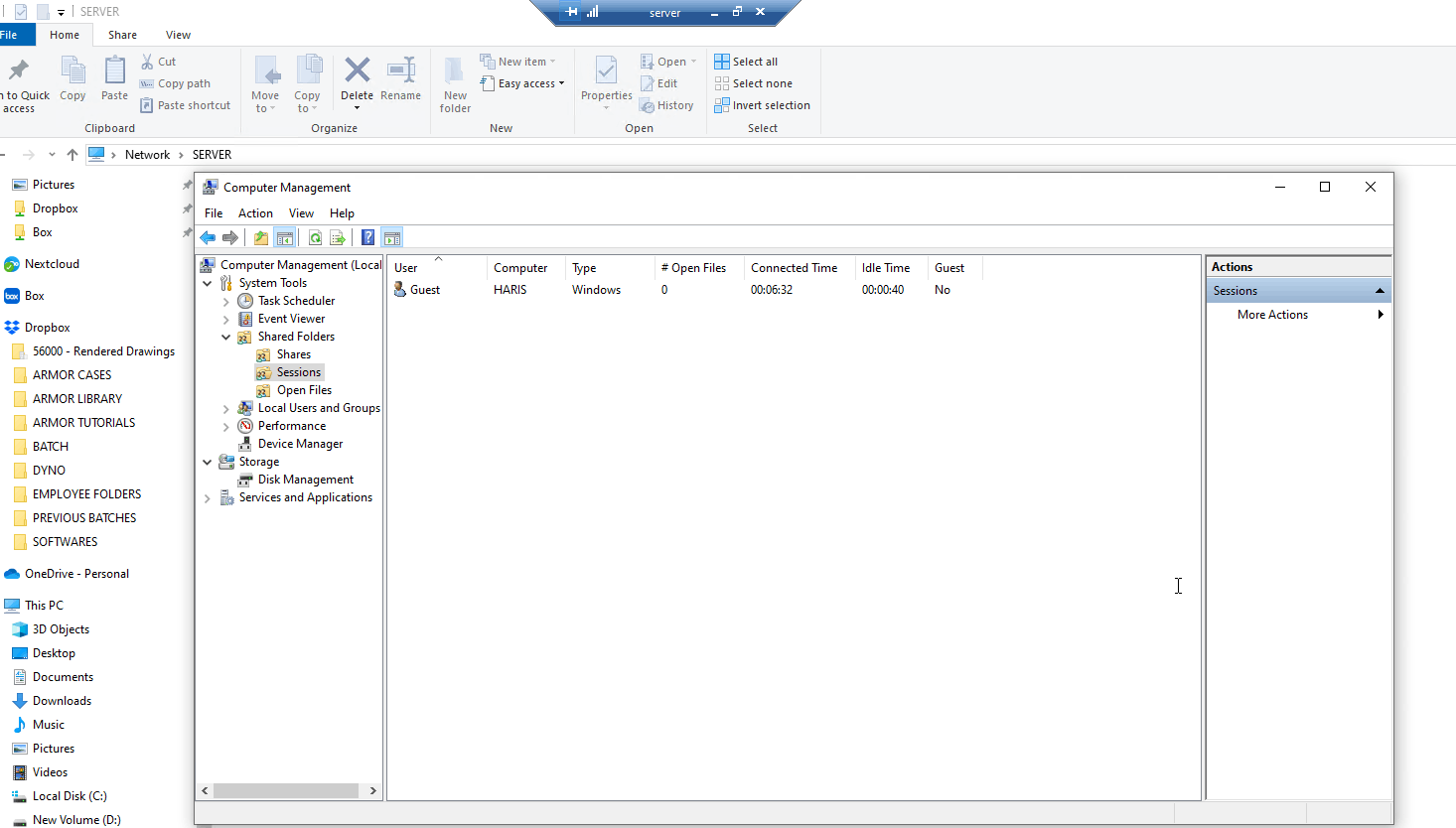Click the Copy icon in Explorer ribbon Clipboard group
The image size is (1456, 828).
tap(73, 70)
